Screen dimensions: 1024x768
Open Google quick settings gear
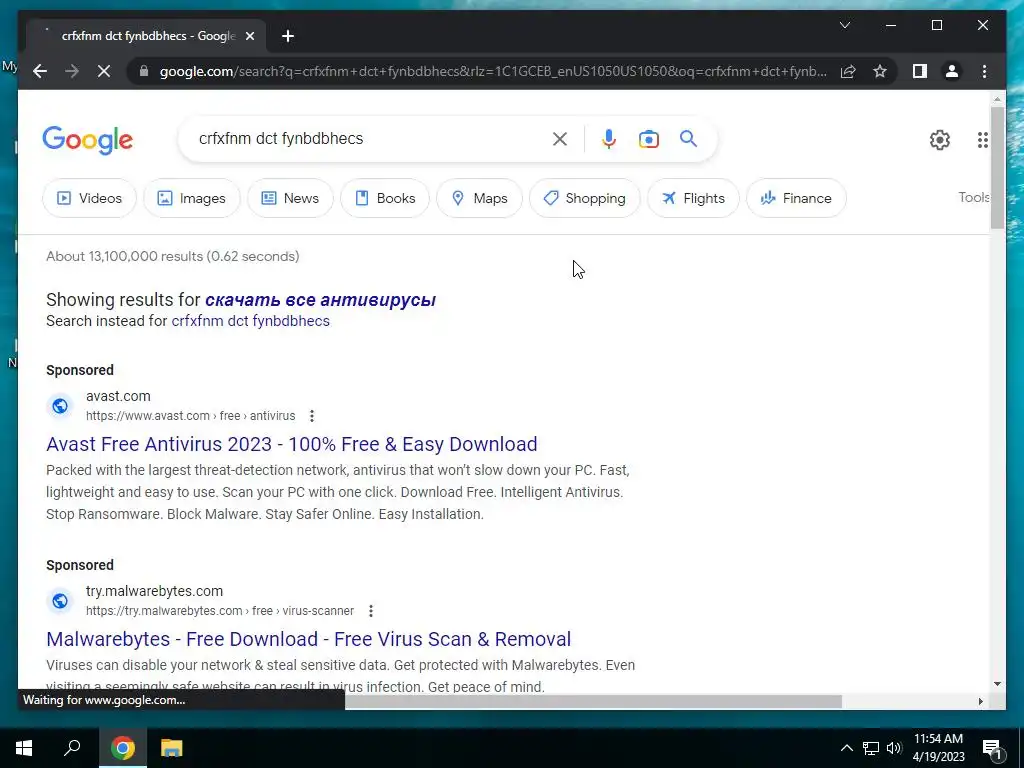click(x=940, y=139)
